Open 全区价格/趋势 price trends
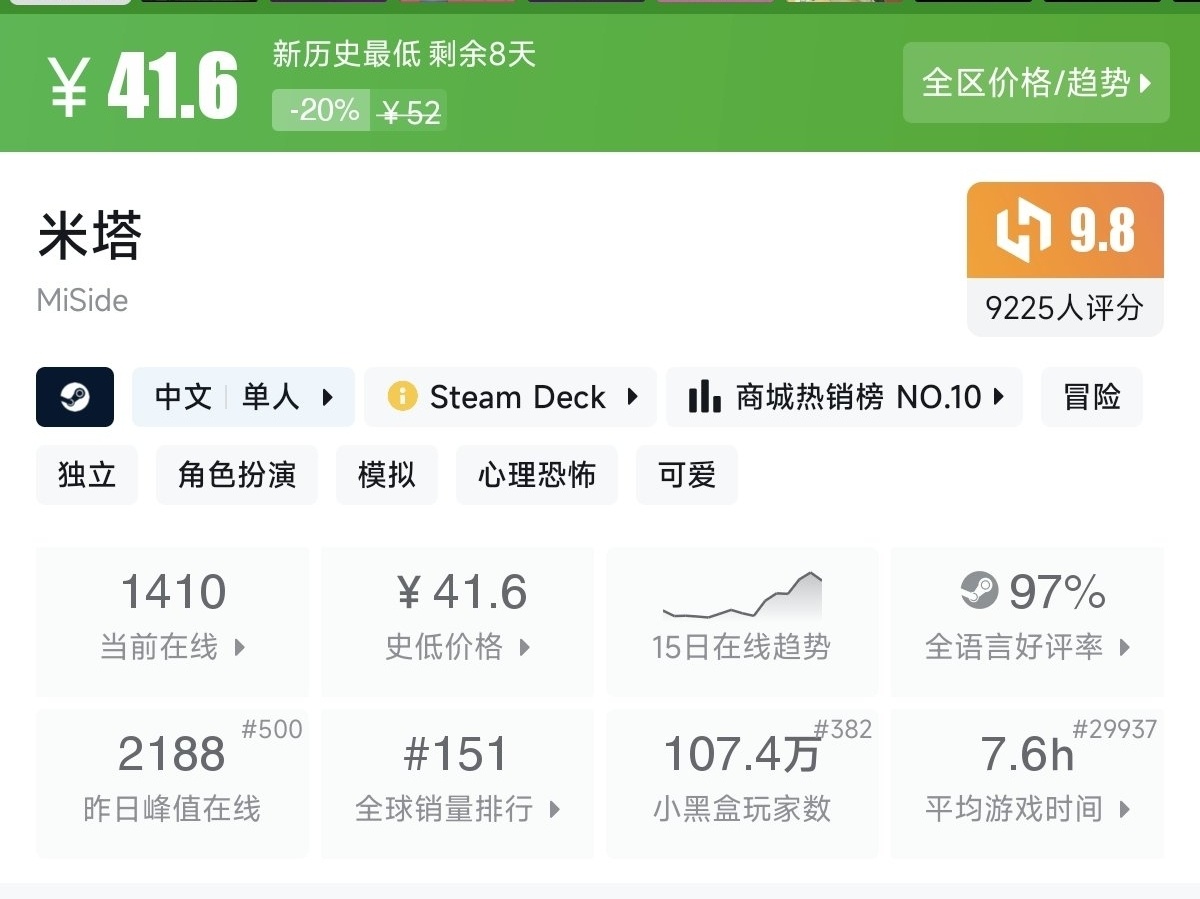The width and height of the screenshot is (1200, 899). point(1036,83)
